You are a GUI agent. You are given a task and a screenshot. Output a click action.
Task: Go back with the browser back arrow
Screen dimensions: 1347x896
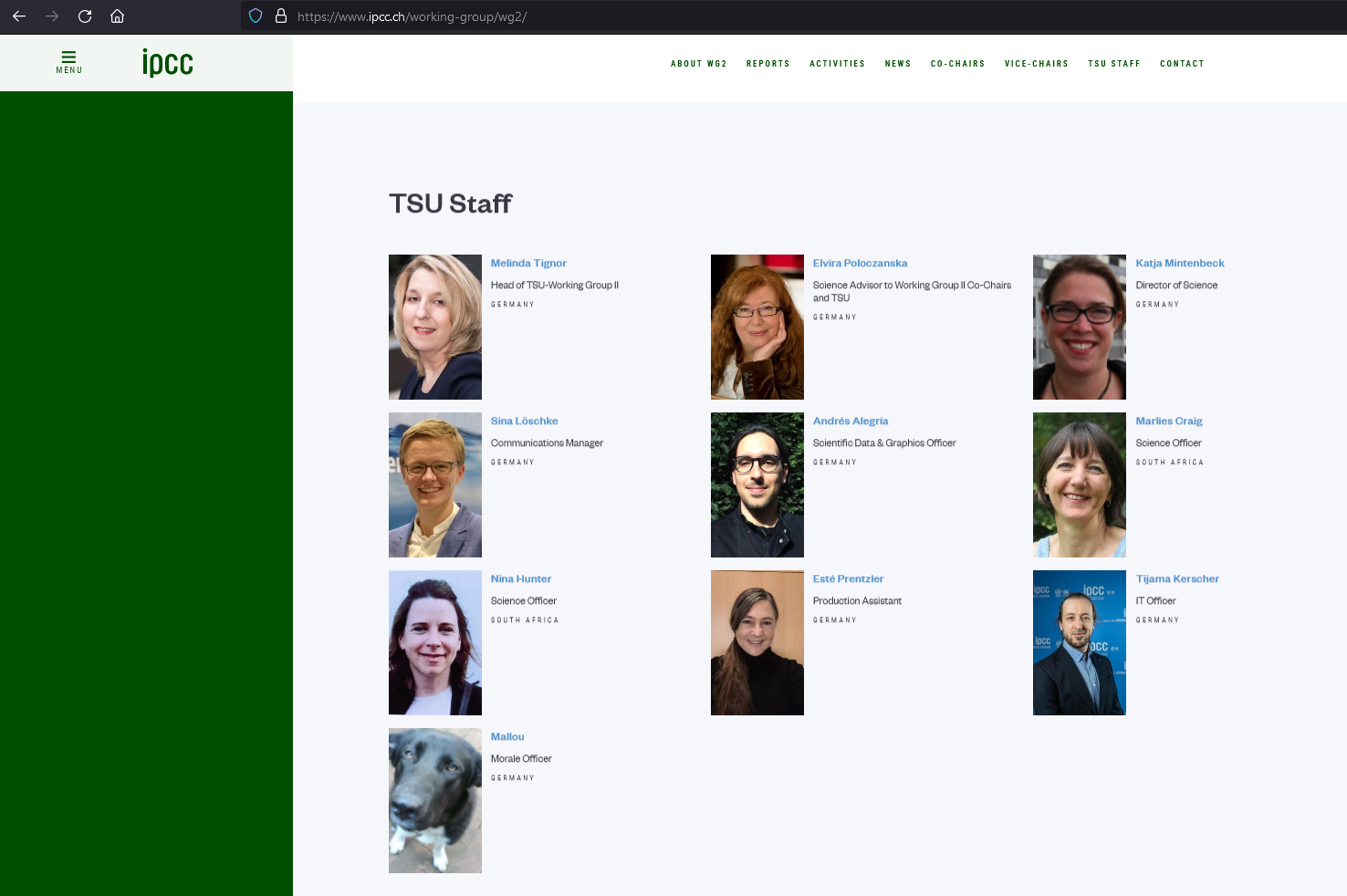(19, 16)
